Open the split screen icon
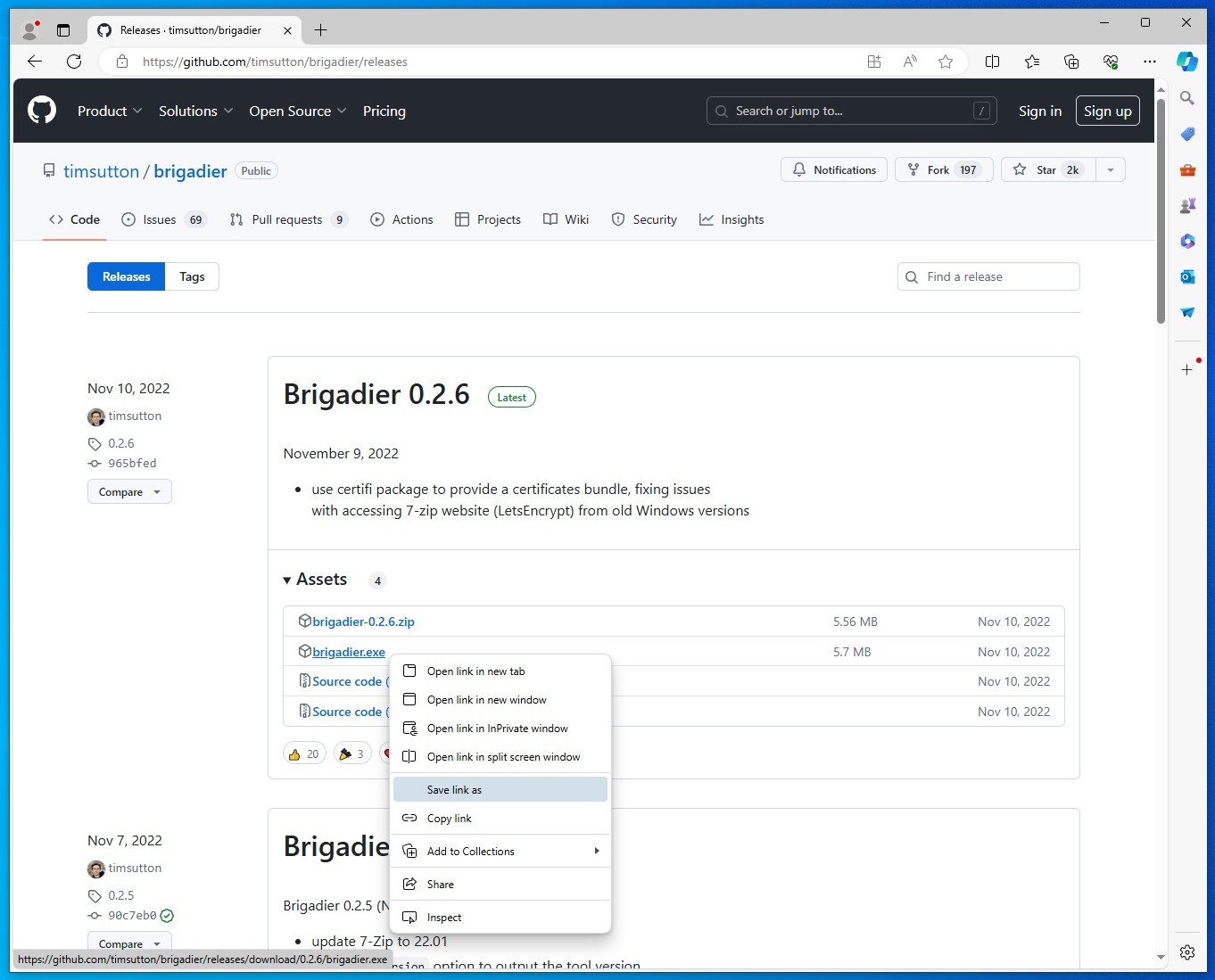This screenshot has height=980, width=1215. click(992, 62)
